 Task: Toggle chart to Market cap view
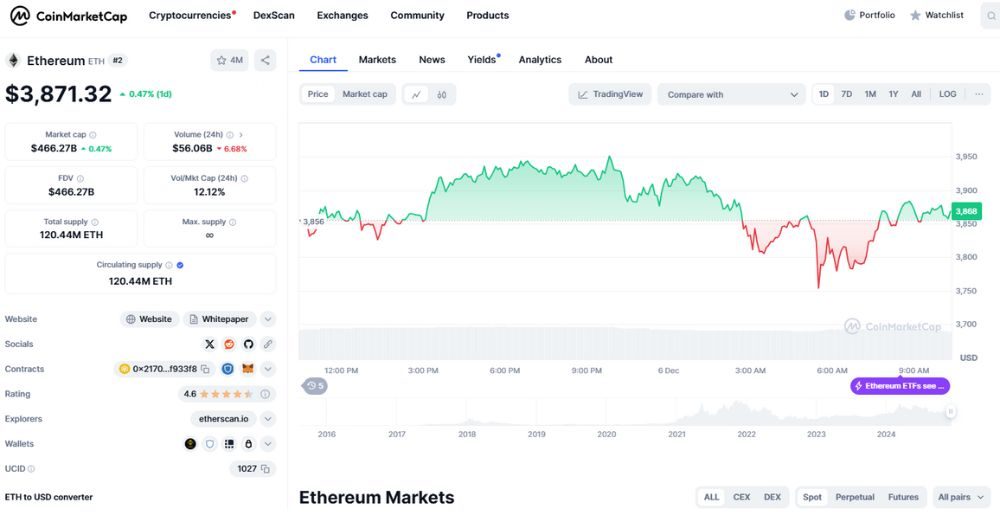pyautogui.click(x=365, y=94)
